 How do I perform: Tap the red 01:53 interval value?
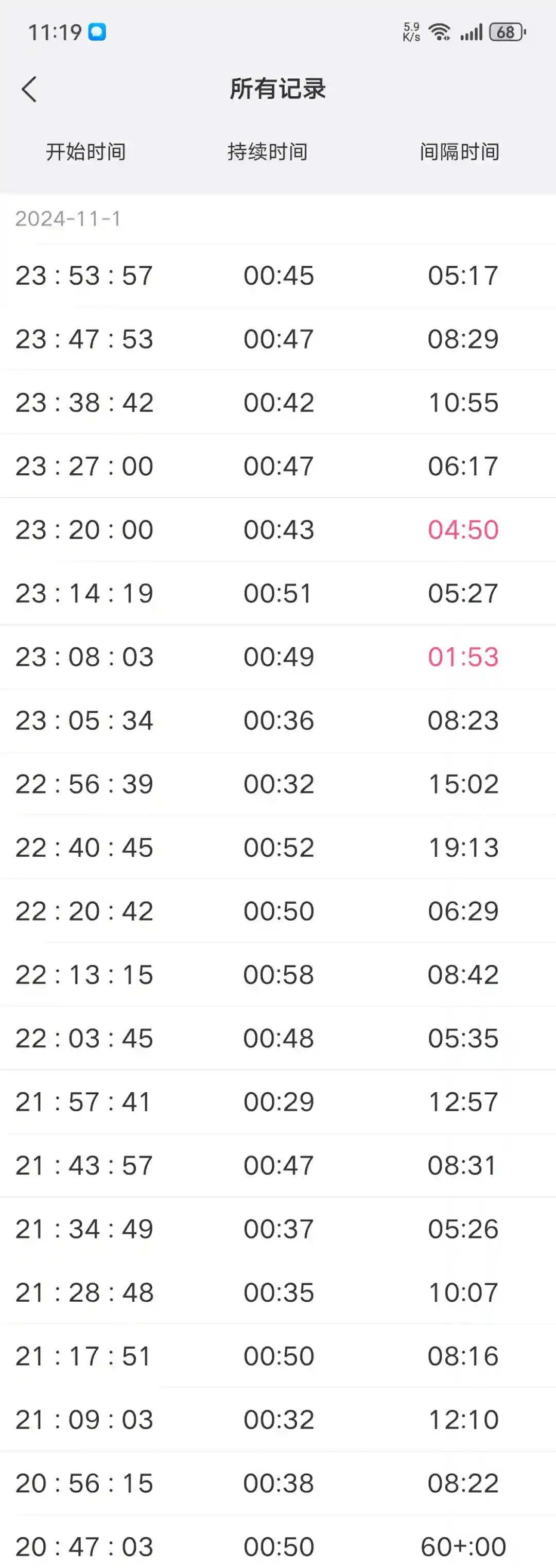(x=463, y=657)
